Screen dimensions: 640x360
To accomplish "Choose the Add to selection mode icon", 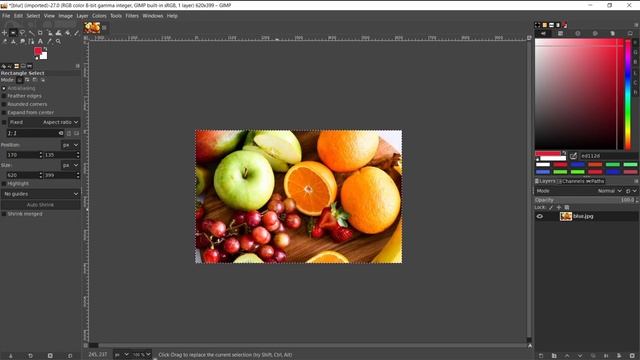I will pyautogui.click(x=27, y=80).
